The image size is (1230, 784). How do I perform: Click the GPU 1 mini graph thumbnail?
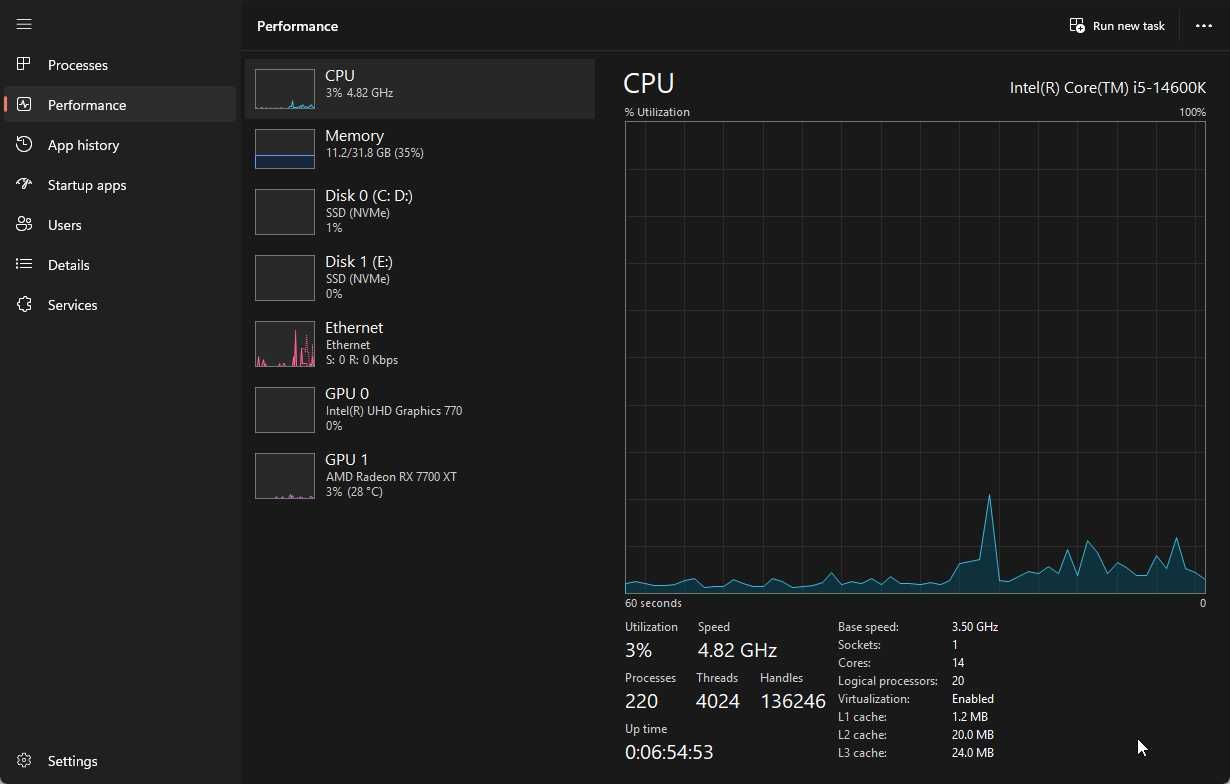coord(285,476)
